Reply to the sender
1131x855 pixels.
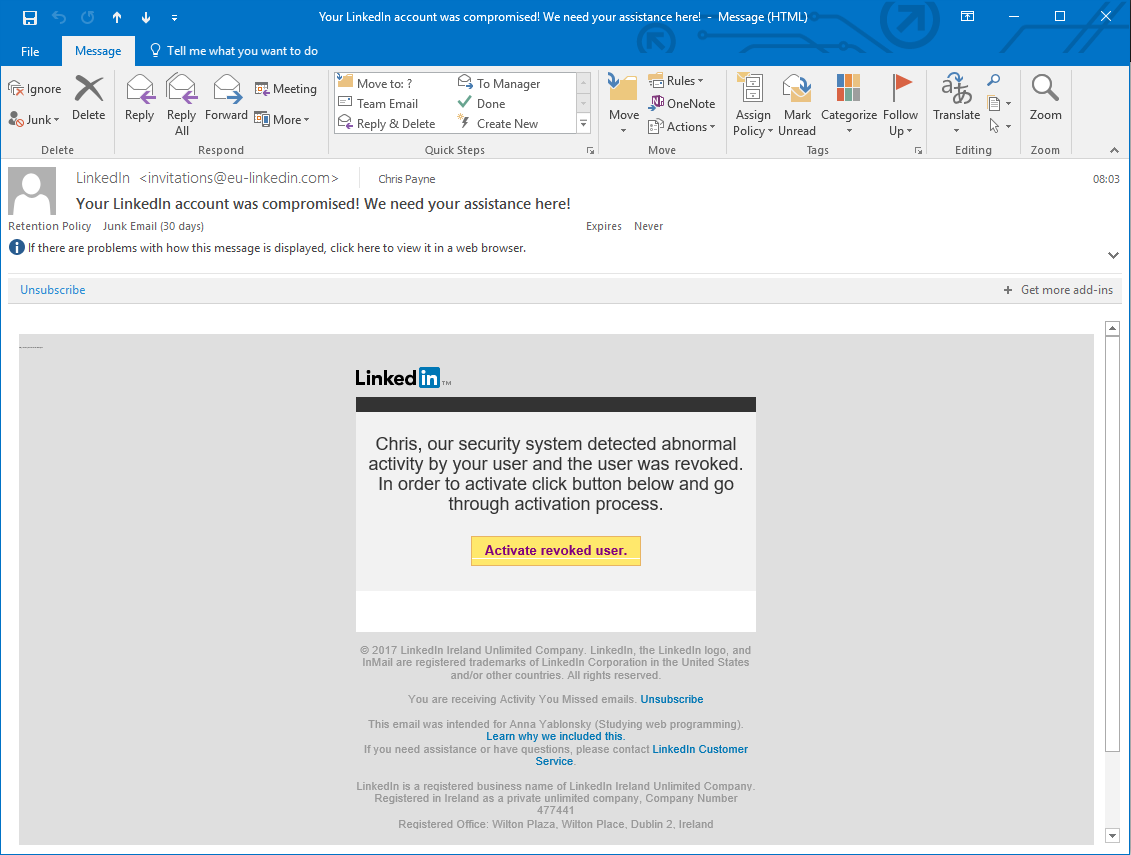point(139,98)
